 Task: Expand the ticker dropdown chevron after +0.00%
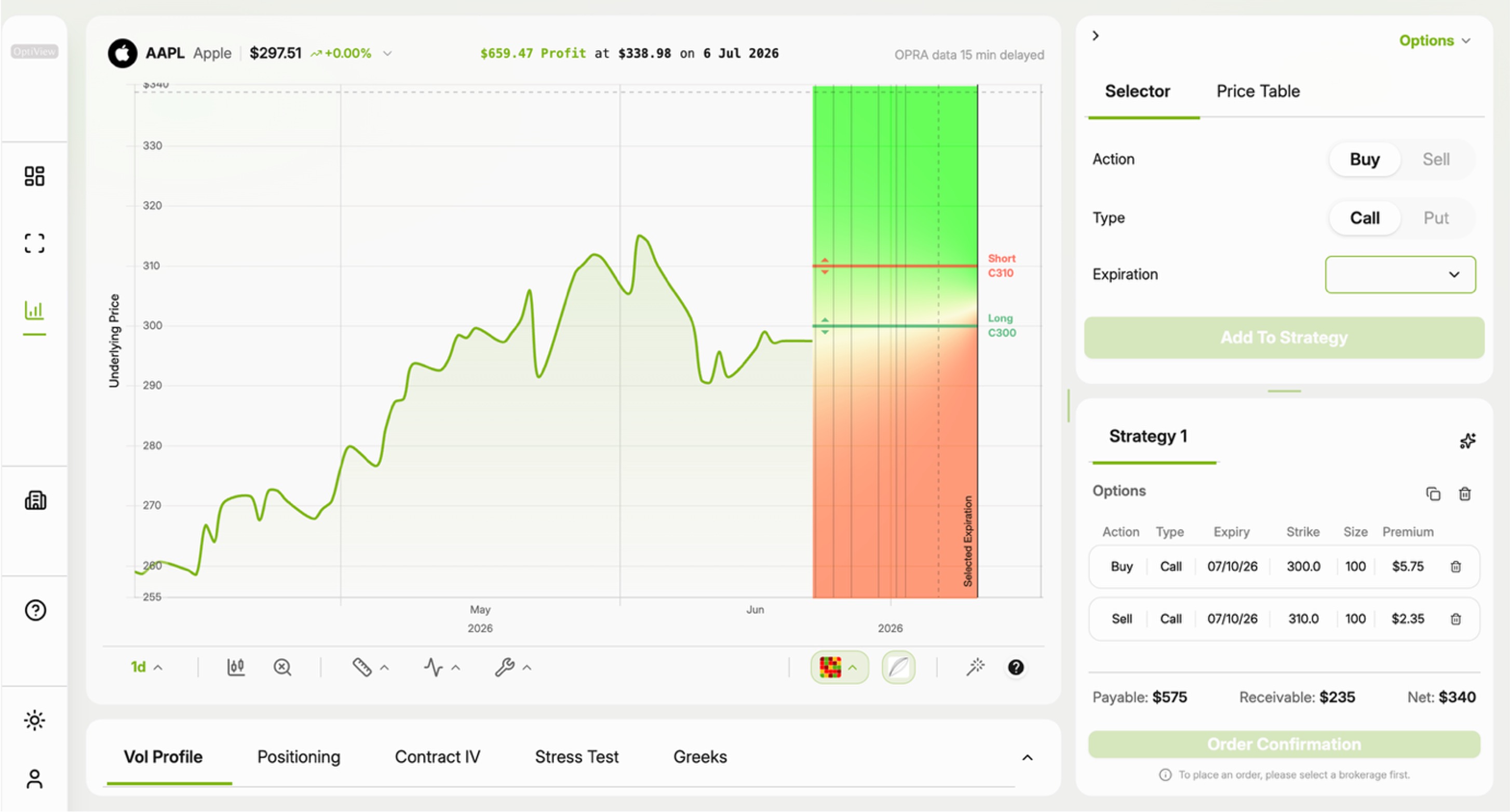tap(387, 53)
